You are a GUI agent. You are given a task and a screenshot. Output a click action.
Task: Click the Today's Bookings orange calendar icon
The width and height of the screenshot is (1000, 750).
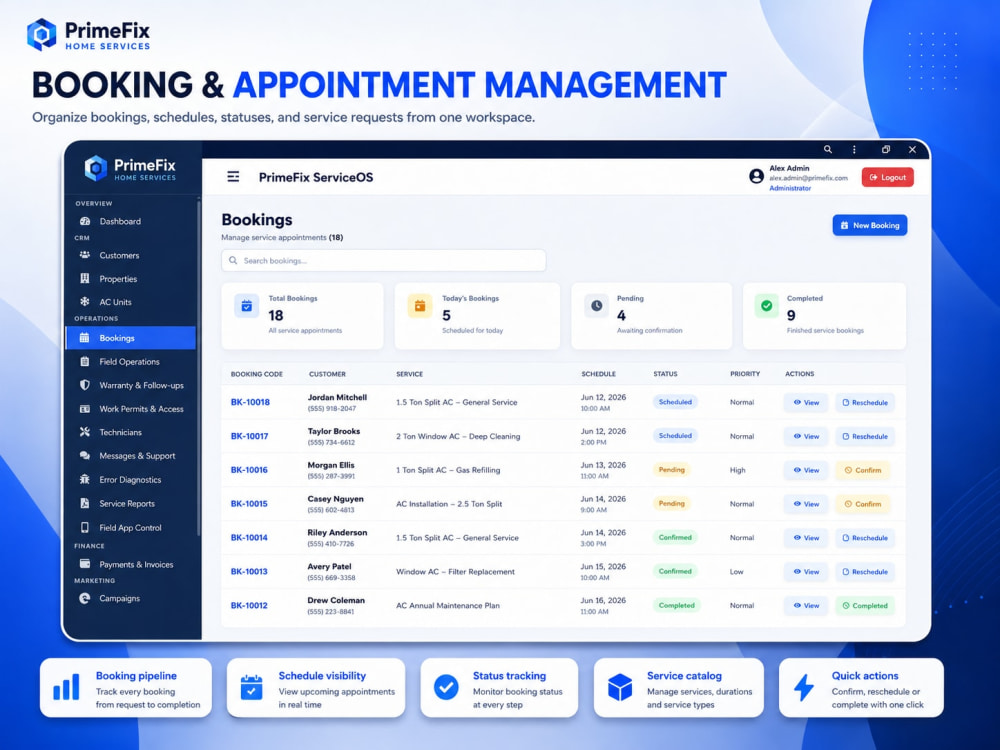(420, 306)
